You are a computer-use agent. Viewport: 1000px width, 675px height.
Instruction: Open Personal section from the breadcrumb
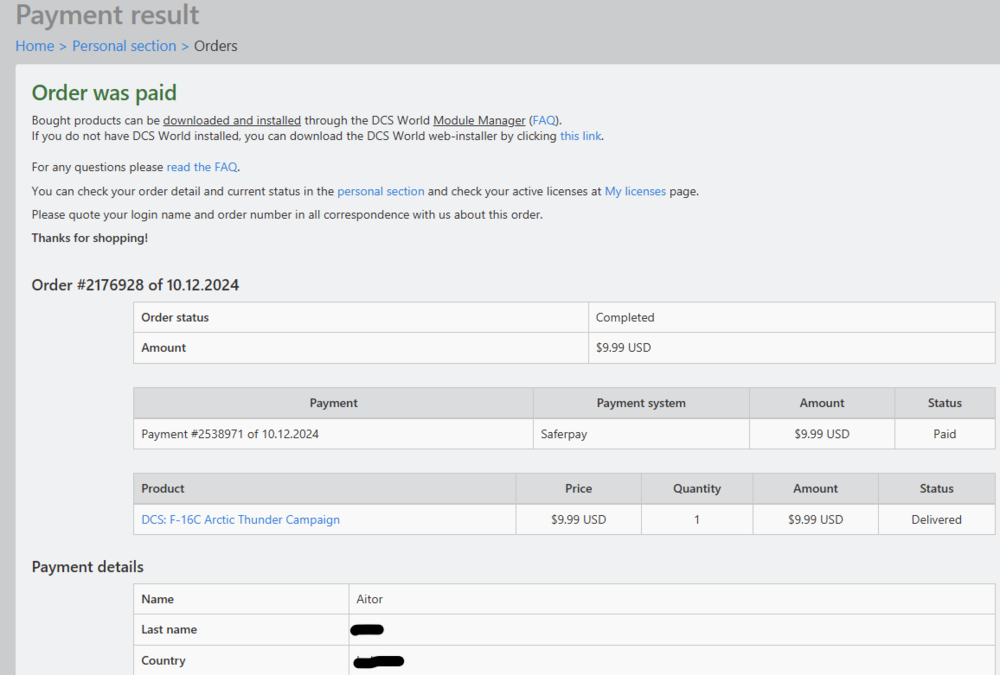tap(124, 46)
